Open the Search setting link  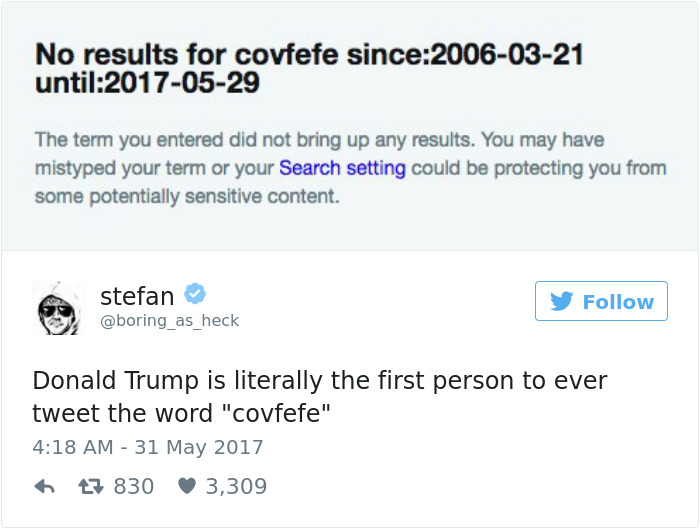pos(342,168)
